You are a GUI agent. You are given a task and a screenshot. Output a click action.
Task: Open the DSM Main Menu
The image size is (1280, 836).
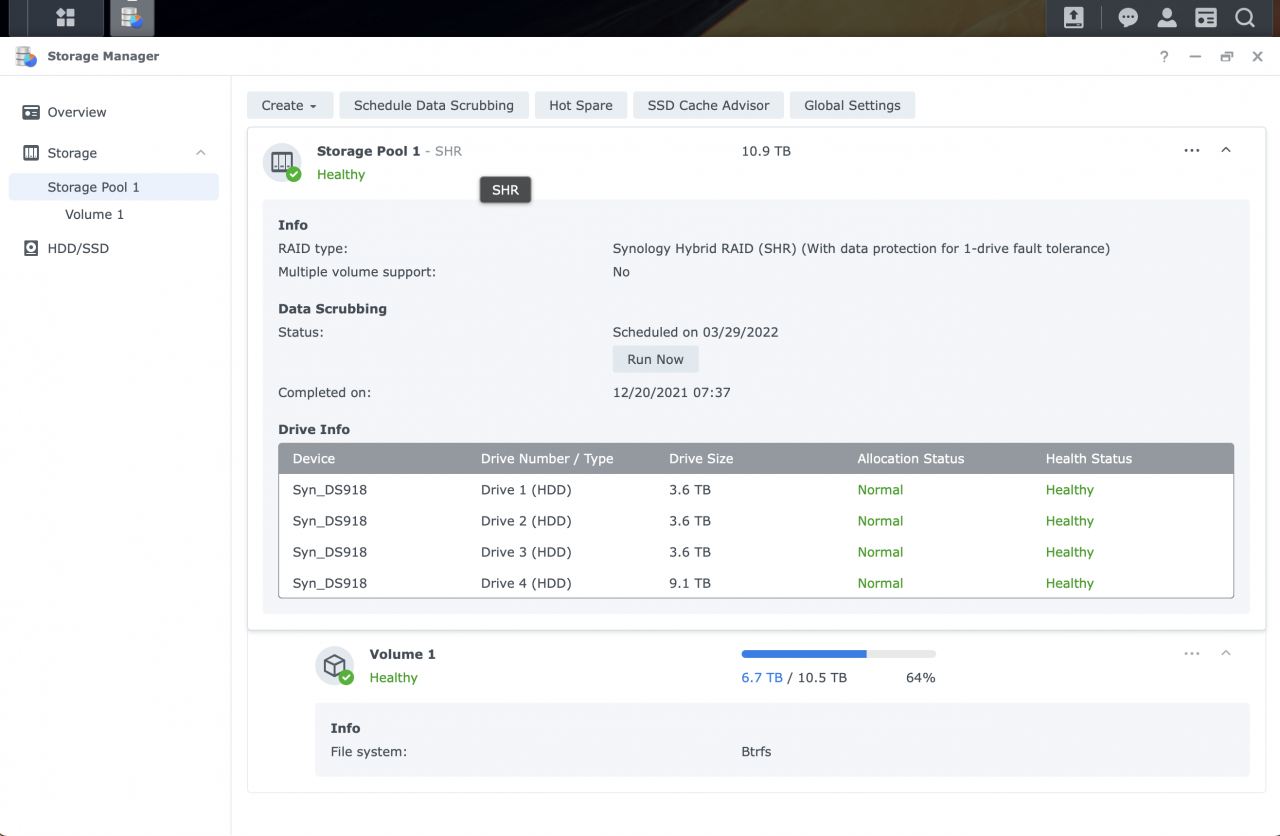click(64, 17)
